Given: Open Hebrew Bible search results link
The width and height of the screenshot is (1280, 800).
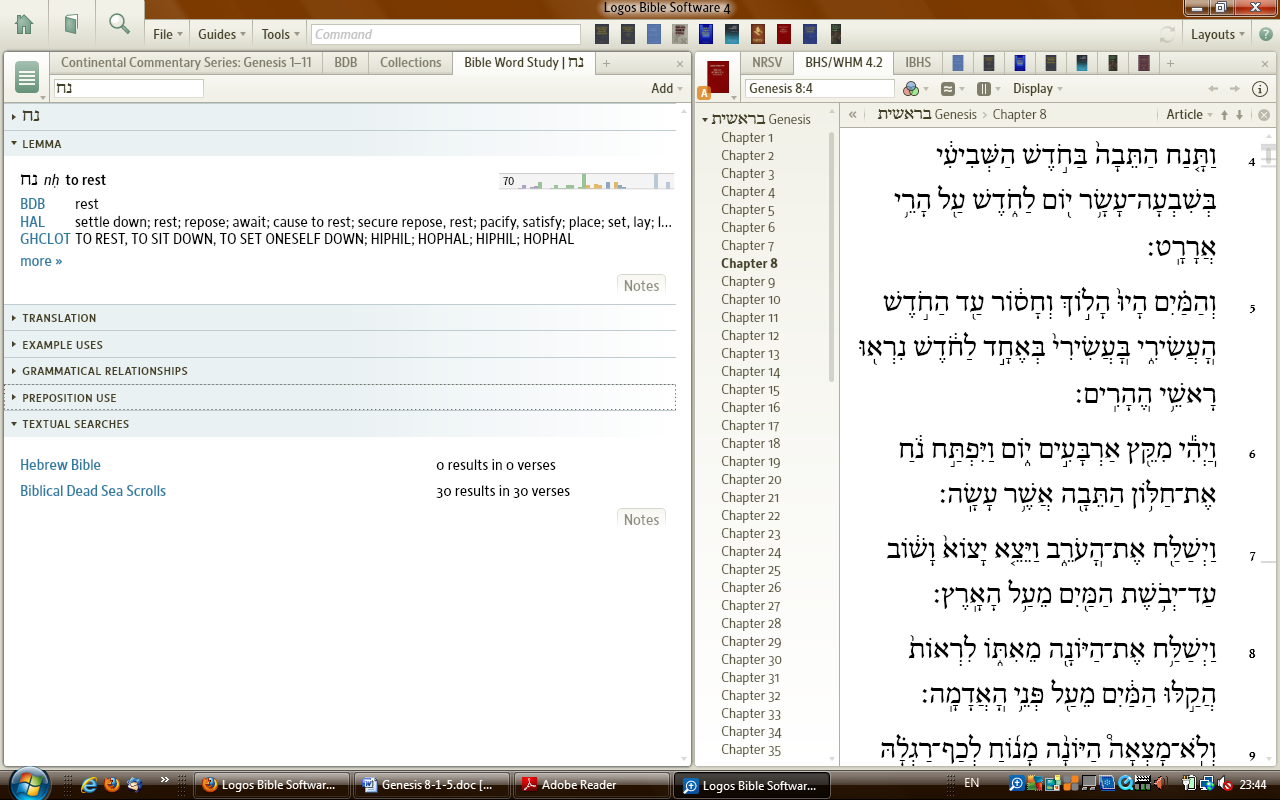Looking at the screenshot, I should (x=60, y=465).
